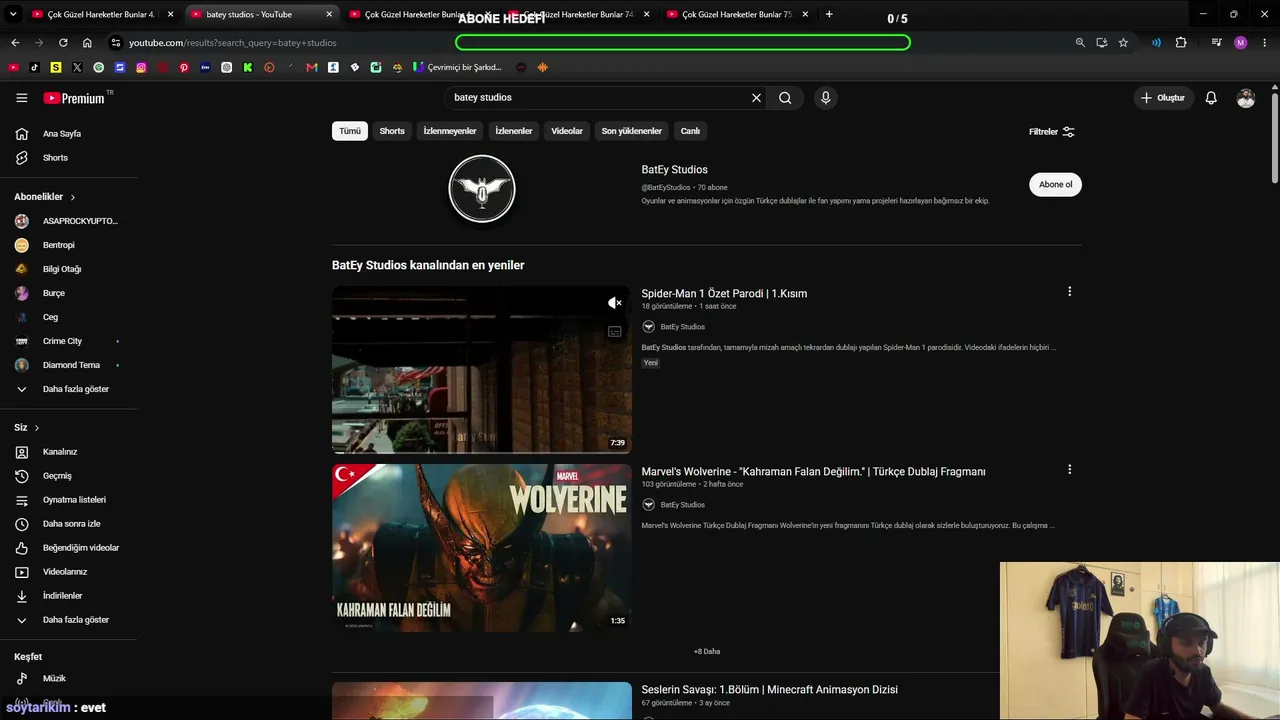The width and height of the screenshot is (1280, 720).
Task: Open YouTube notifications bell
Action: tap(1211, 98)
